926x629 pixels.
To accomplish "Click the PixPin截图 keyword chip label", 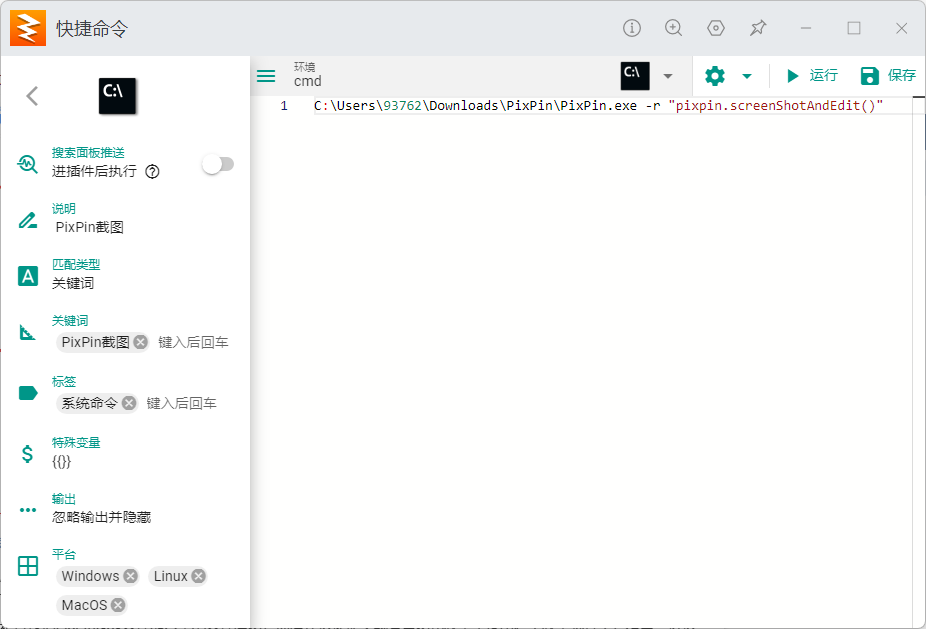I will coord(96,343).
